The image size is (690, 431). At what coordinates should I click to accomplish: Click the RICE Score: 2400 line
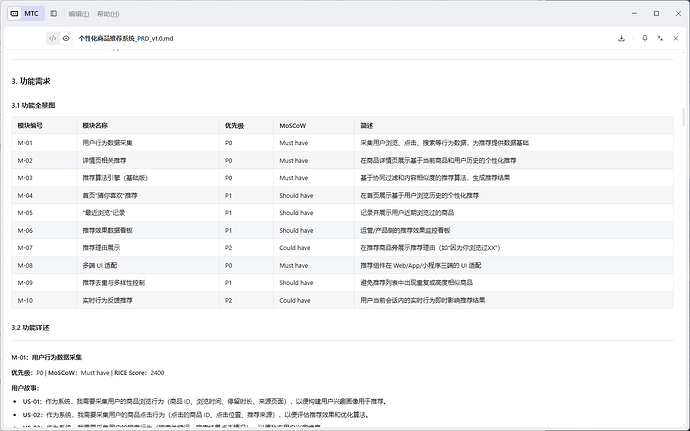(139, 373)
